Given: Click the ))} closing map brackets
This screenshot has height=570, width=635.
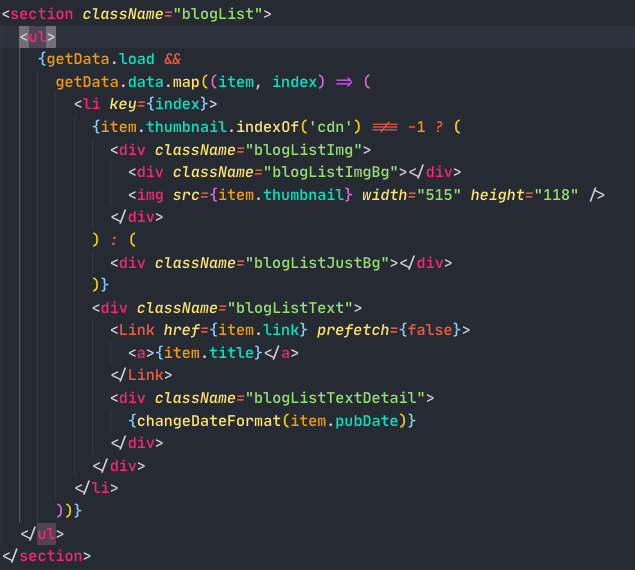Looking at the screenshot, I should pyautogui.click(x=69, y=510).
